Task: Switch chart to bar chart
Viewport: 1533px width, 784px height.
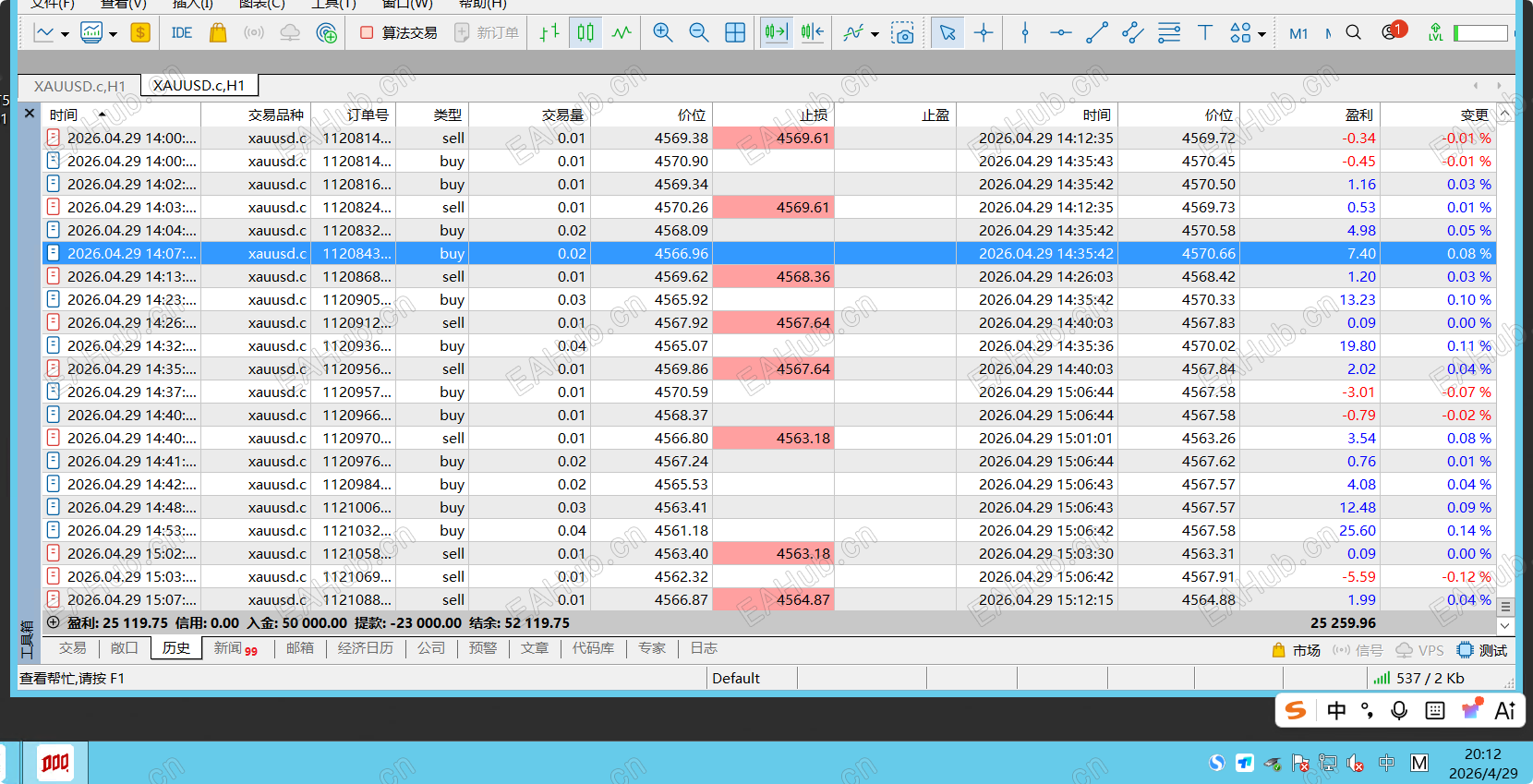Action: (x=549, y=33)
